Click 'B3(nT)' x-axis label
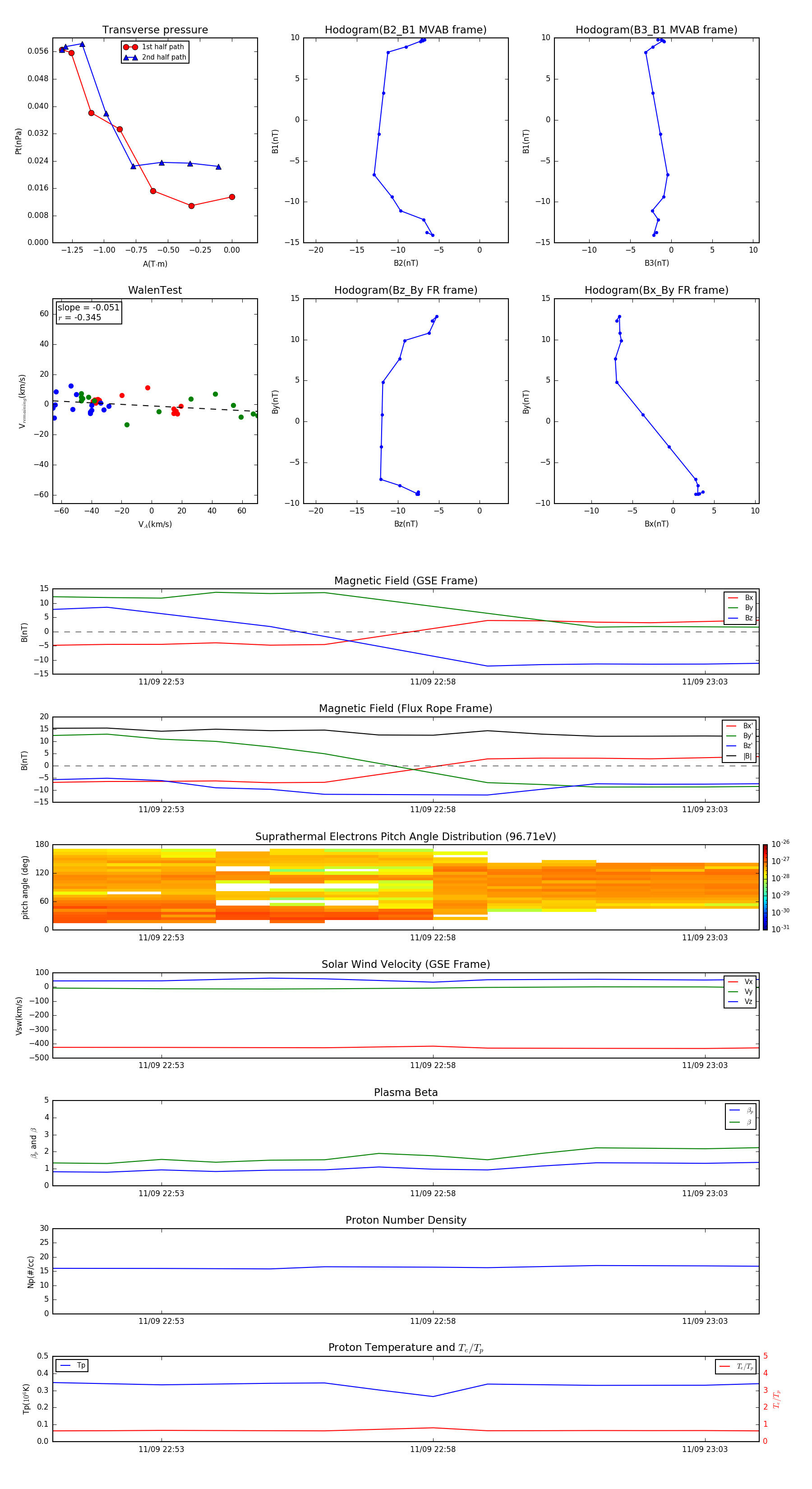 point(656,264)
